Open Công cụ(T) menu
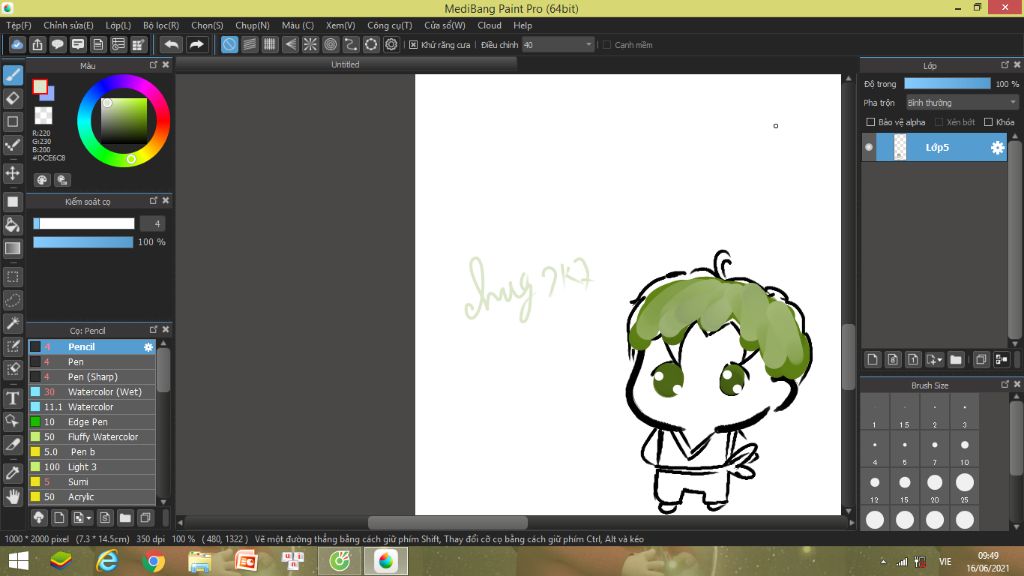Screen dimensions: 1024x576 pyautogui.click(x=390, y=25)
